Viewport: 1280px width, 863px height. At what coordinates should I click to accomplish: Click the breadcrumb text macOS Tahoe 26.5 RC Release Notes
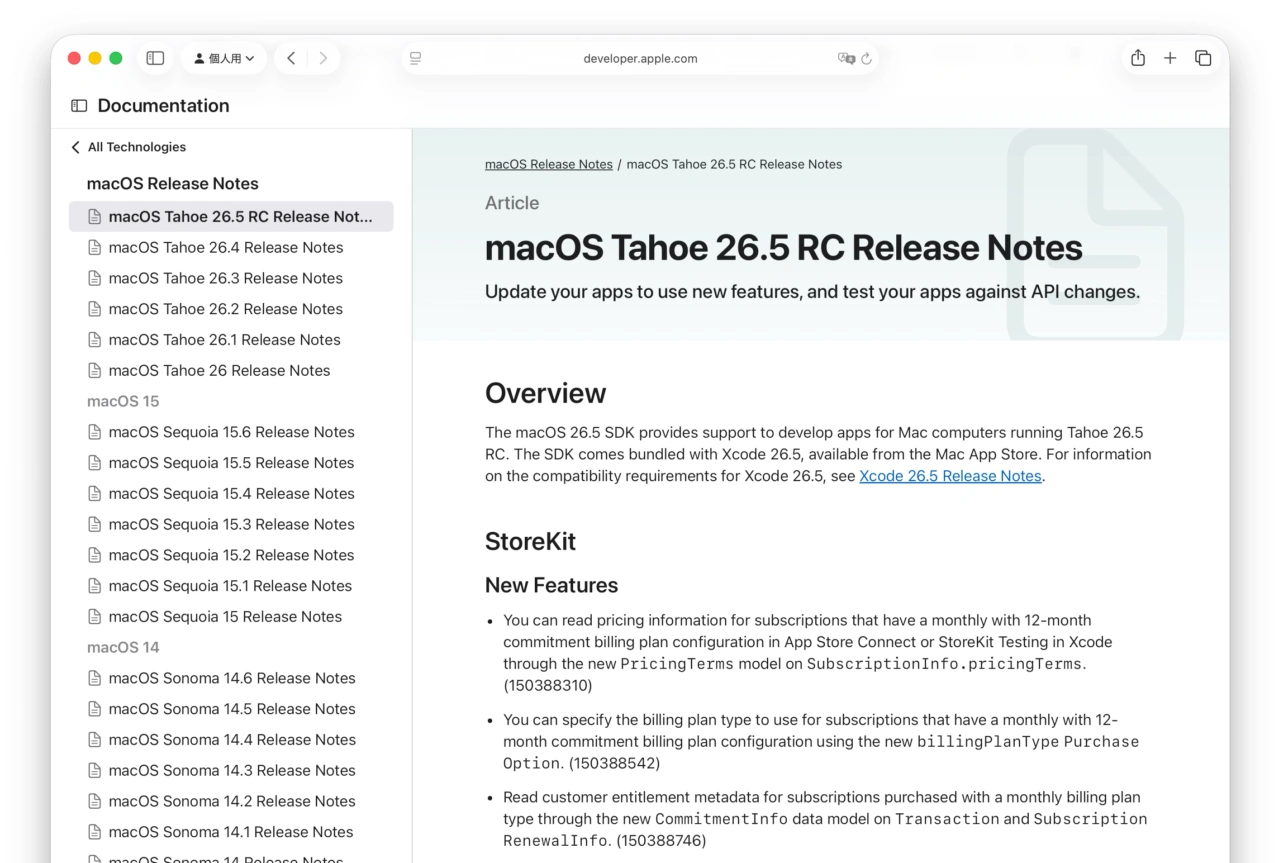tap(734, 164)
